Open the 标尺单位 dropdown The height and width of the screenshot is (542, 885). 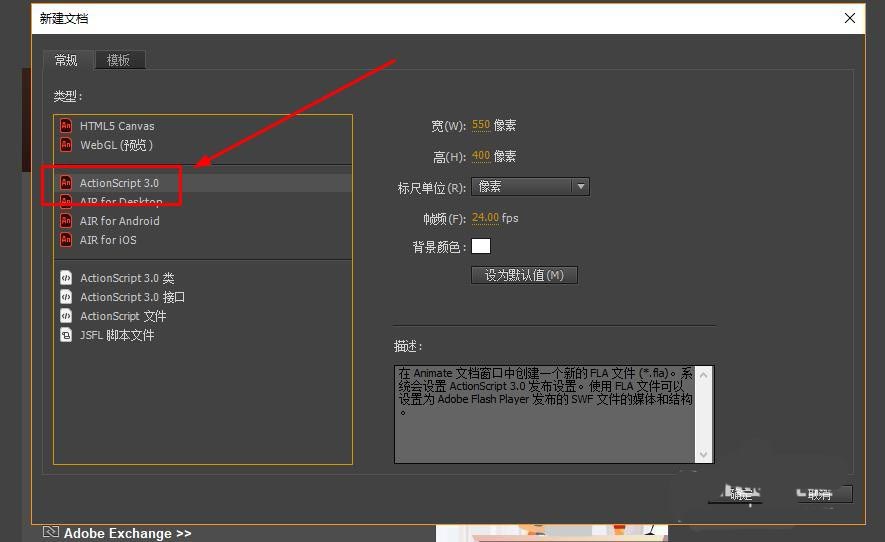(x=531, y=186)
